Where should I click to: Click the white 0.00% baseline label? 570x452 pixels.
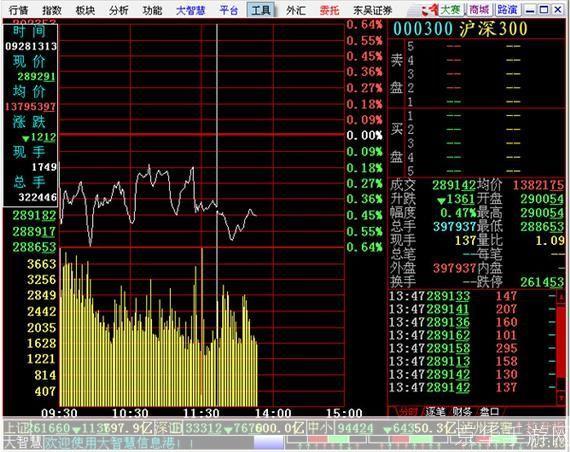[364, 136]
